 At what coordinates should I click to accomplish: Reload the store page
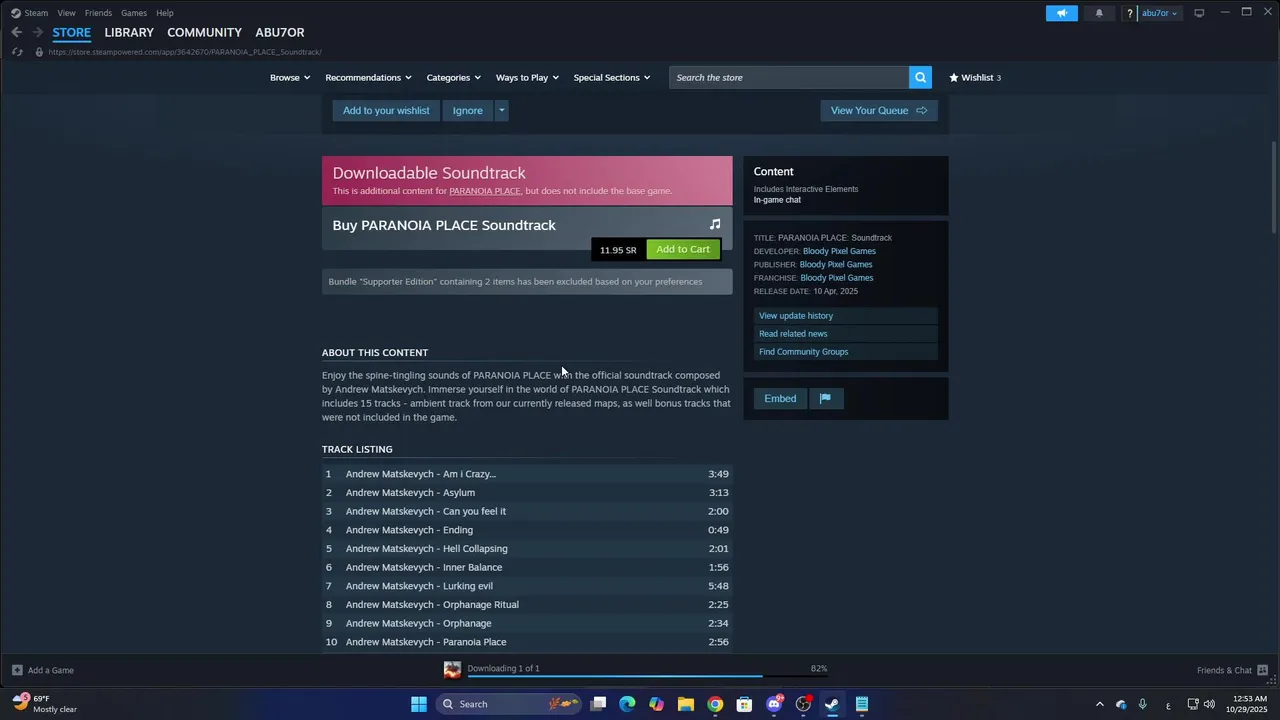click(17, 52)
